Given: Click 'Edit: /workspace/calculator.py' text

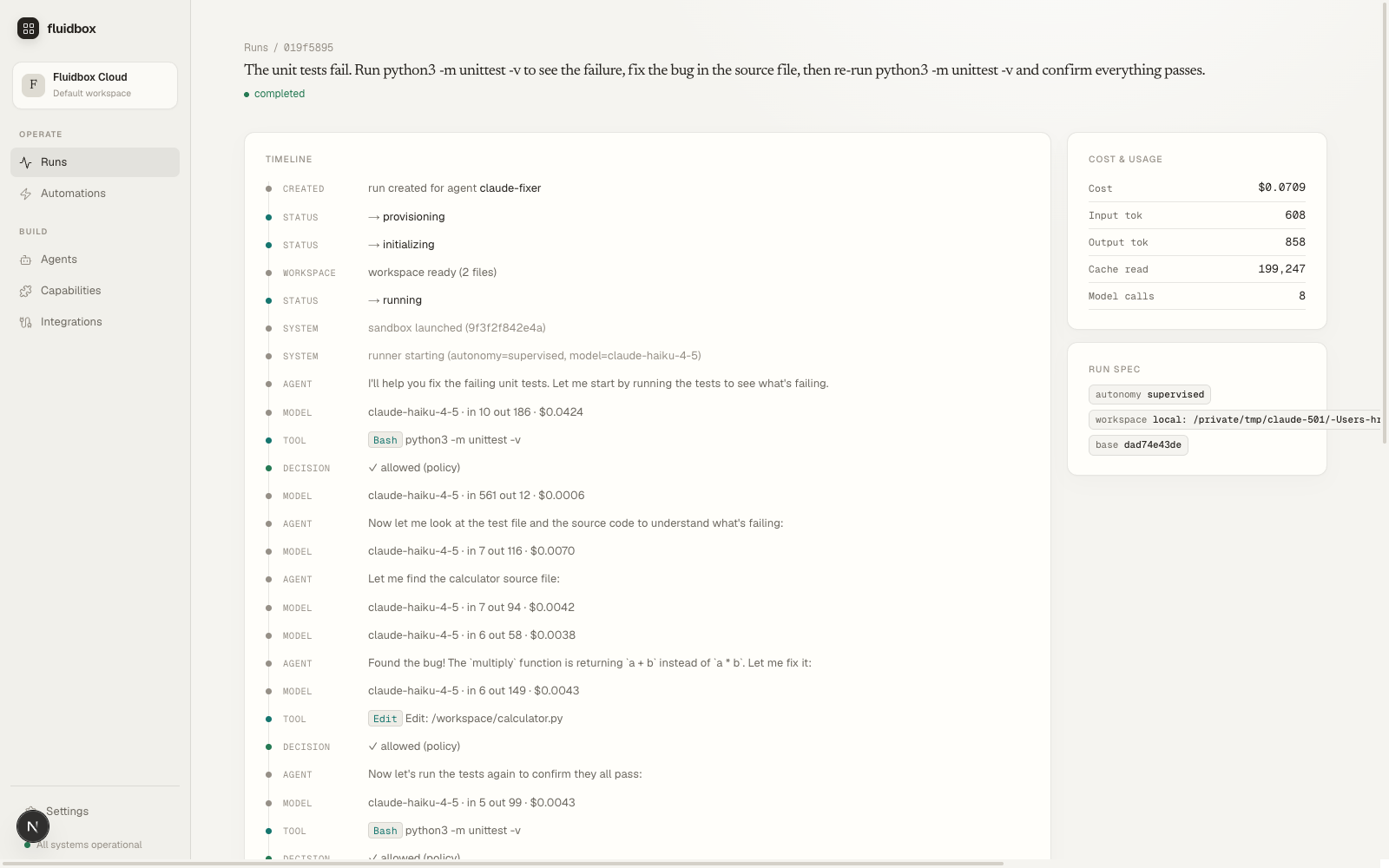Looking at the screenshot, I should tap(484, 719).
